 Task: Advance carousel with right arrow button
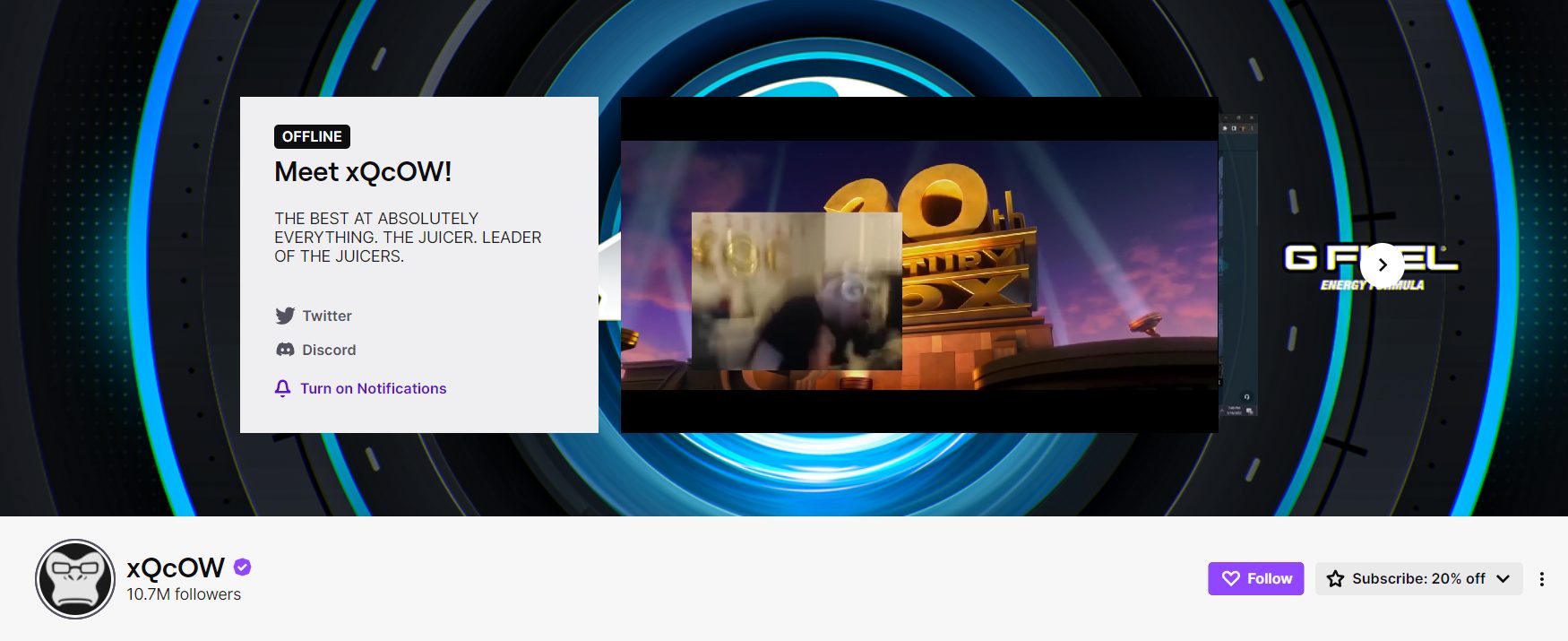pyautogui.click(x=1382, y=264)
